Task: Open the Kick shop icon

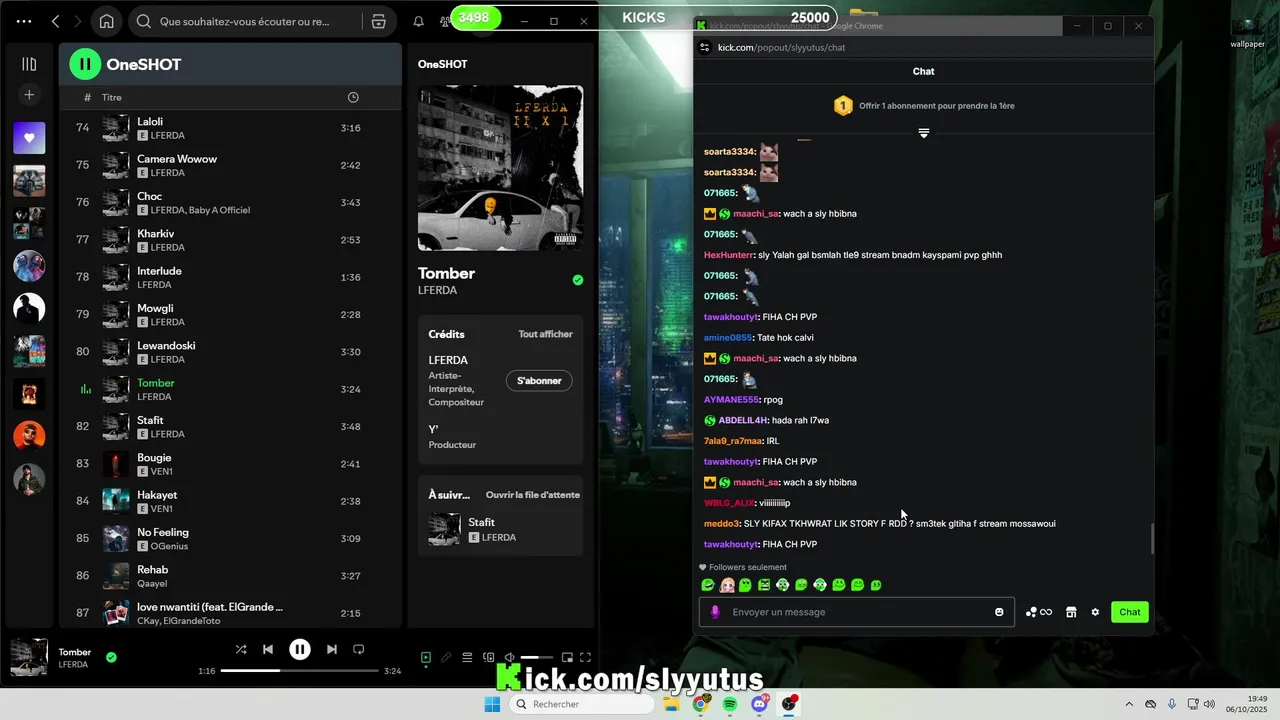Action: pyautogui.click(x=1071, y=612)
